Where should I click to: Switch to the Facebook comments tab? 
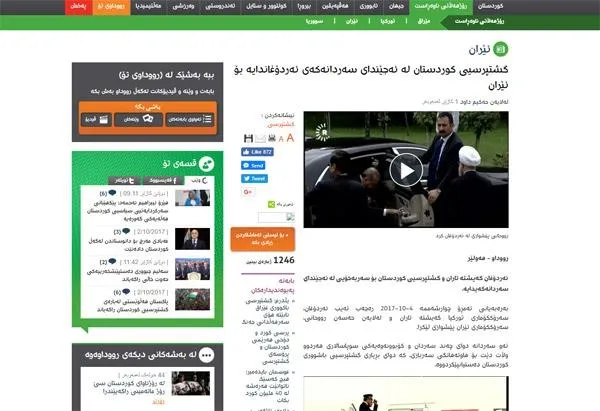[163, 180]
